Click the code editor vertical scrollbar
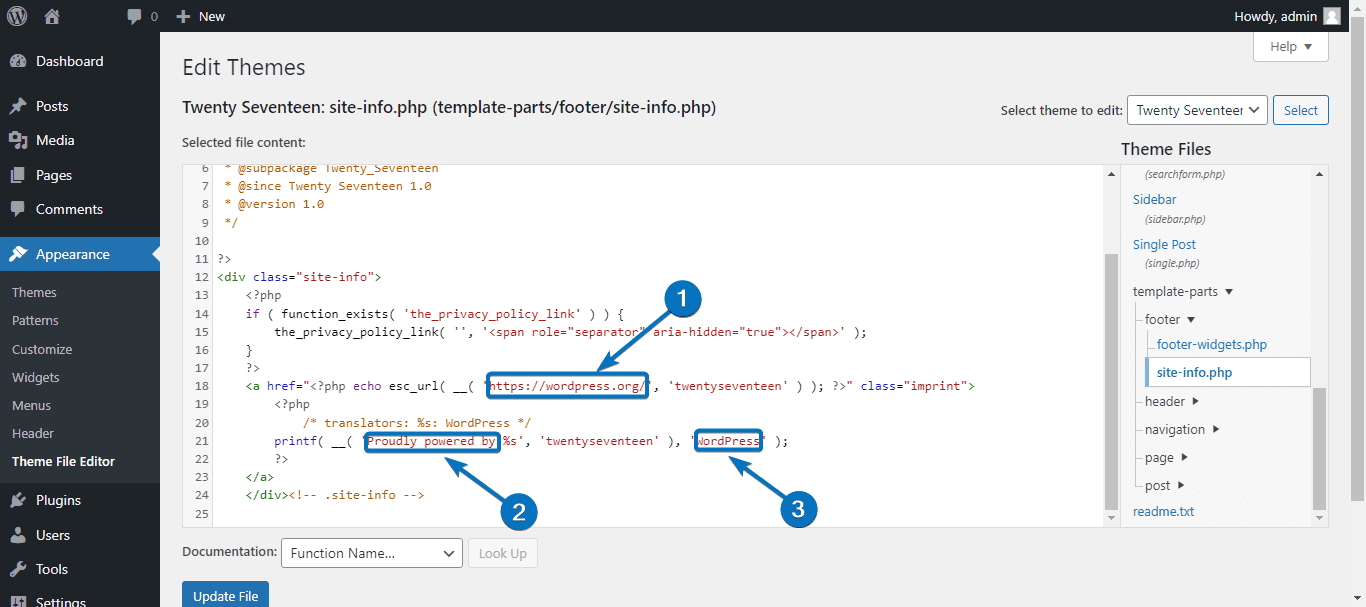The height and width of the screenshot is (607, 1366). tap(1112, 380)
